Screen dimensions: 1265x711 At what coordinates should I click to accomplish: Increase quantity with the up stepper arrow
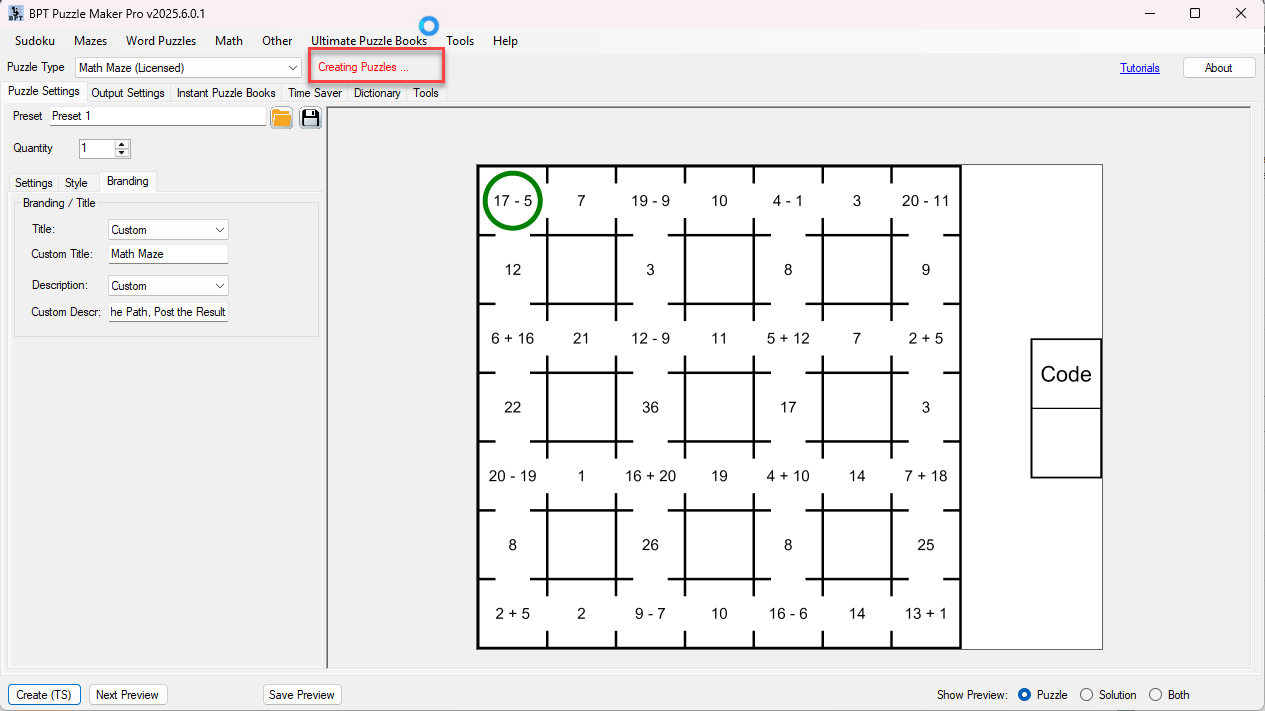coord(122,144)
